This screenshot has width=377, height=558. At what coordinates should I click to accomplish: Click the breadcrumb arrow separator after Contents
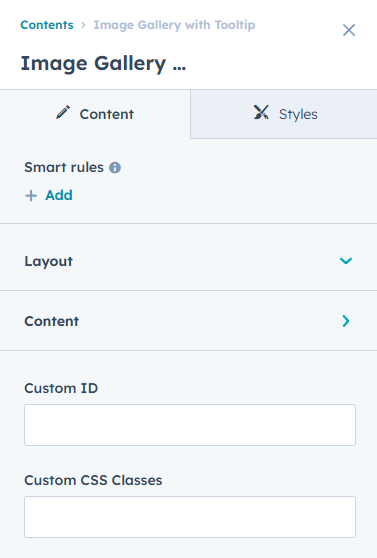tap(83, 25)
